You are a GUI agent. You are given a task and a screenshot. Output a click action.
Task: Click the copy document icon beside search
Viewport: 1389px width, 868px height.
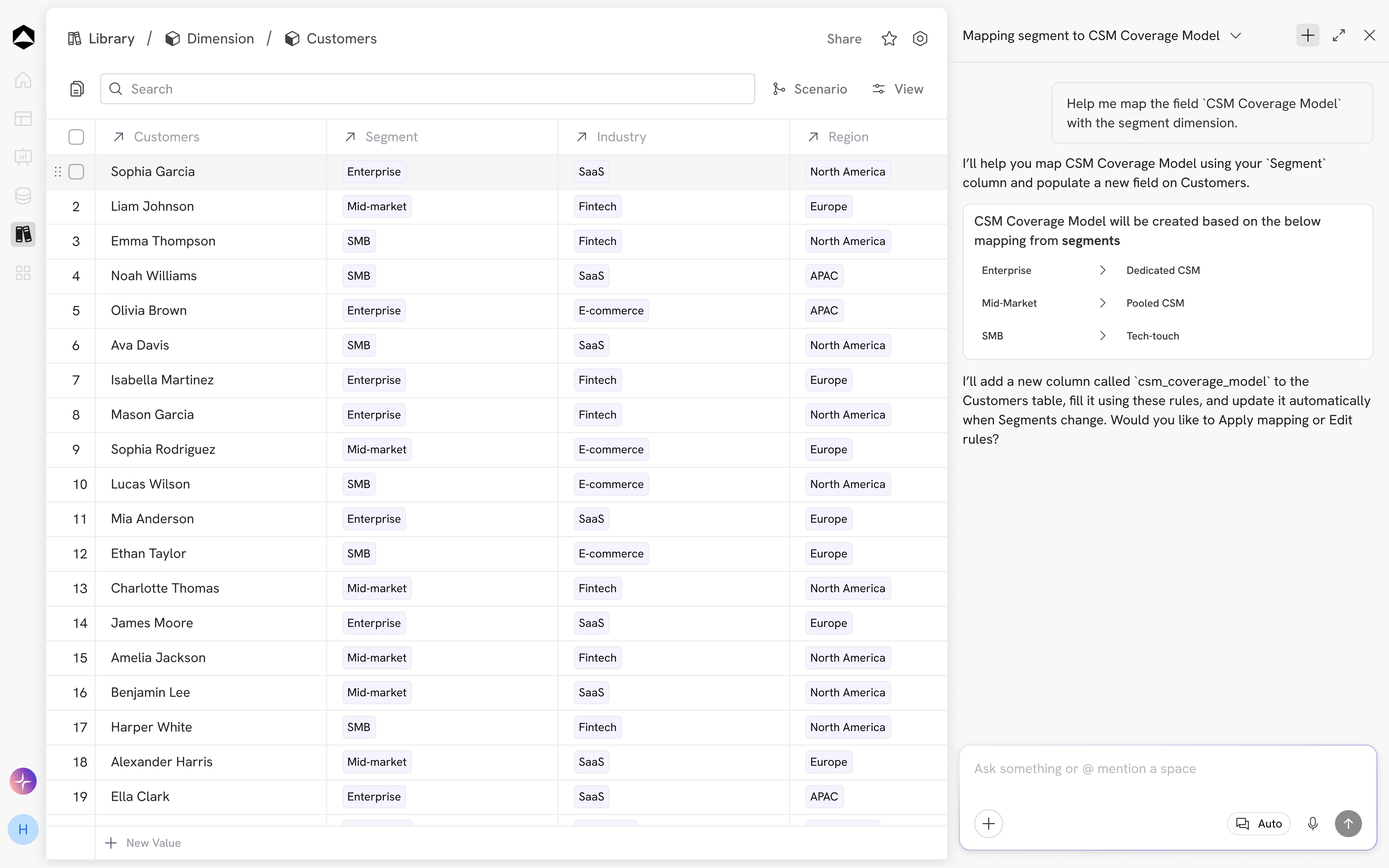pyautogui.click(x=77, y=89)
